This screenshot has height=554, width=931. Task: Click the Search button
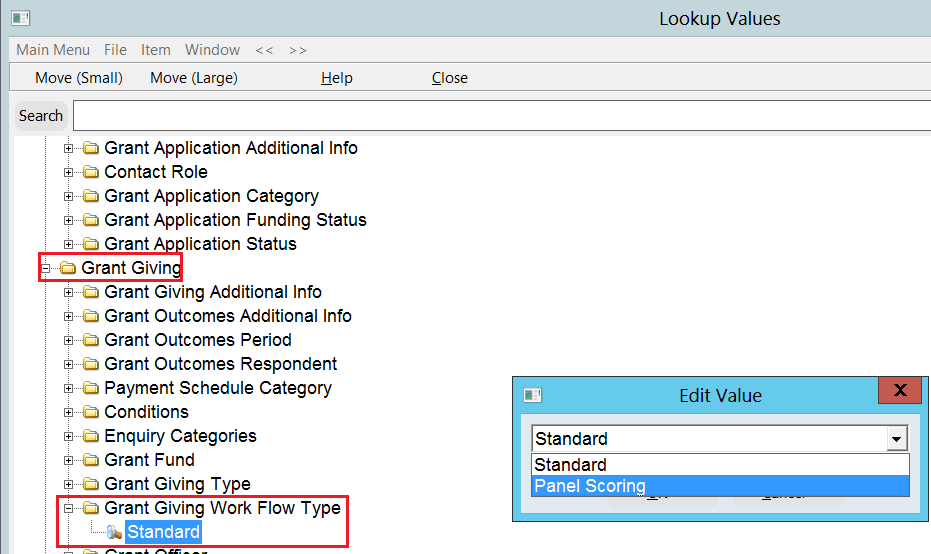[41, 115]
